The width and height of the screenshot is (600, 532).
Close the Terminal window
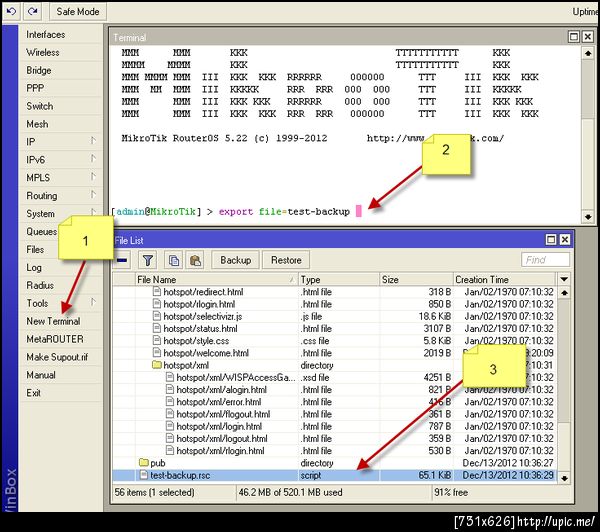point(587,37)
